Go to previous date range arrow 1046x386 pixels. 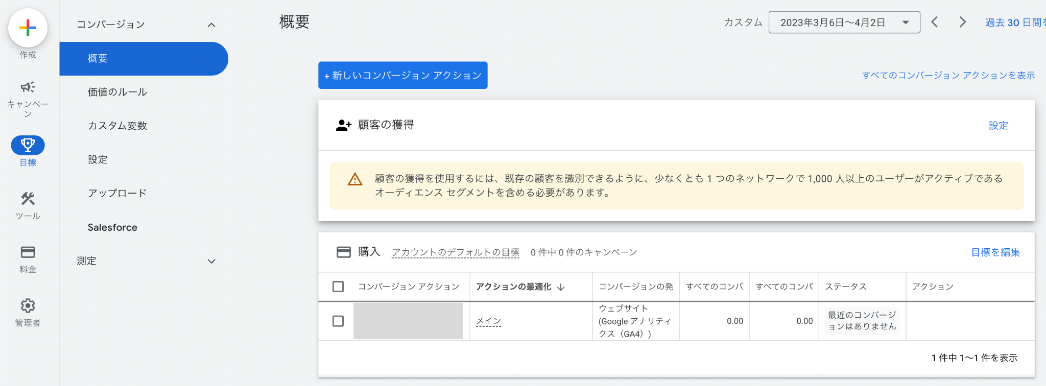935,22
